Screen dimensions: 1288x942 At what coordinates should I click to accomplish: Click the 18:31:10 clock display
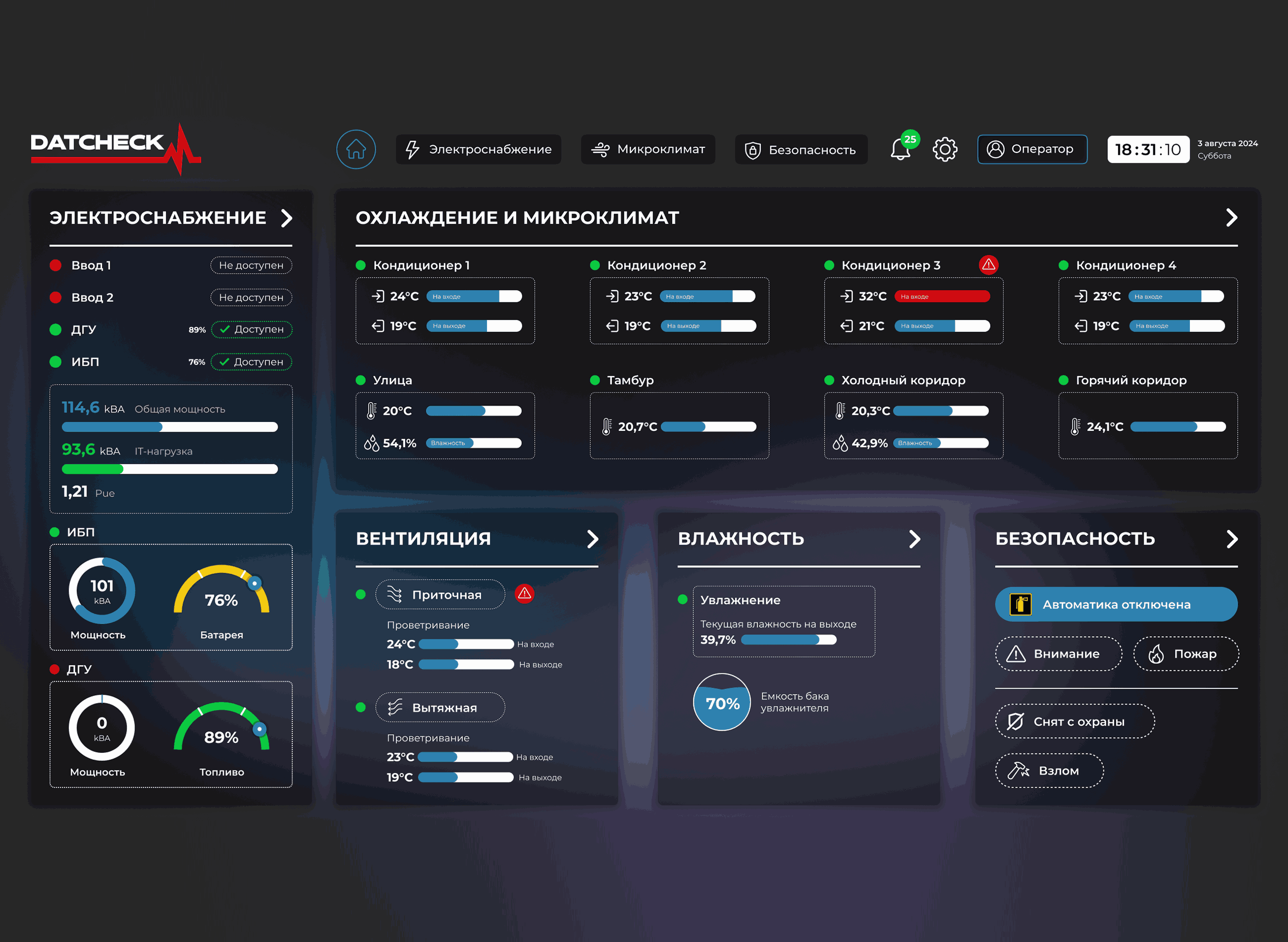[1148, 149]
